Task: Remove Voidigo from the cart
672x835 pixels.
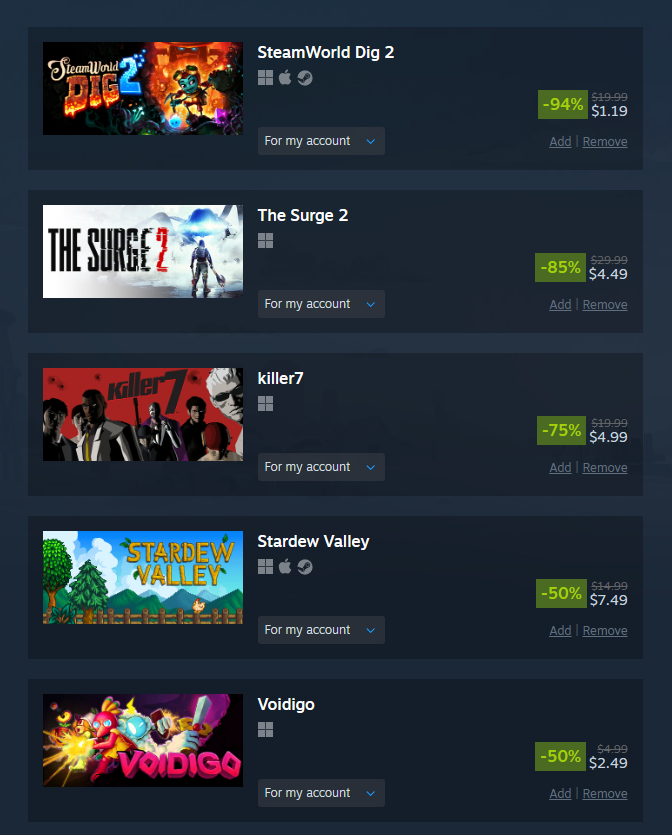Action: coord(605,793)
